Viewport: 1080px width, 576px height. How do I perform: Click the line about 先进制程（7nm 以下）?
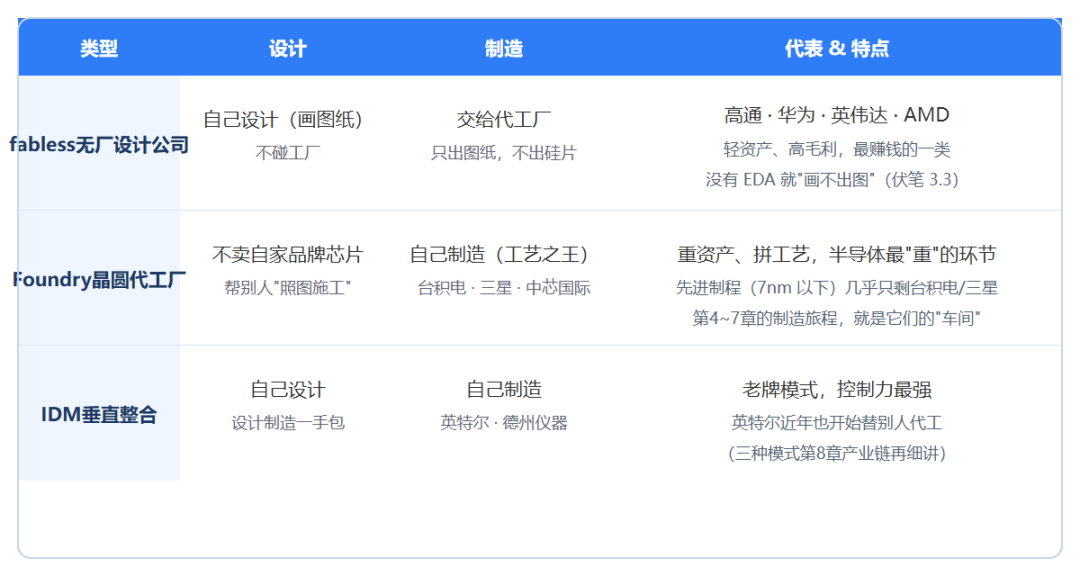tap(837, 287)
